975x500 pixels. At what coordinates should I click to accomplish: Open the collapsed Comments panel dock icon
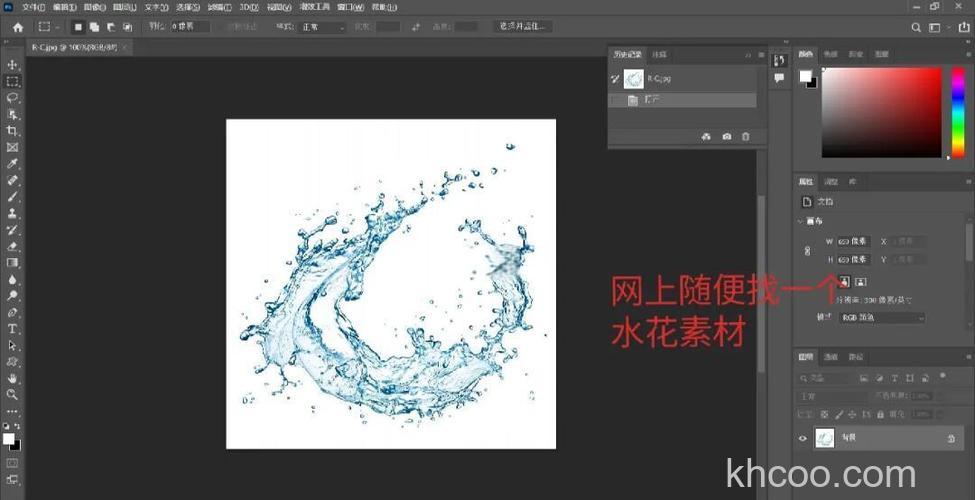point(779,78)
